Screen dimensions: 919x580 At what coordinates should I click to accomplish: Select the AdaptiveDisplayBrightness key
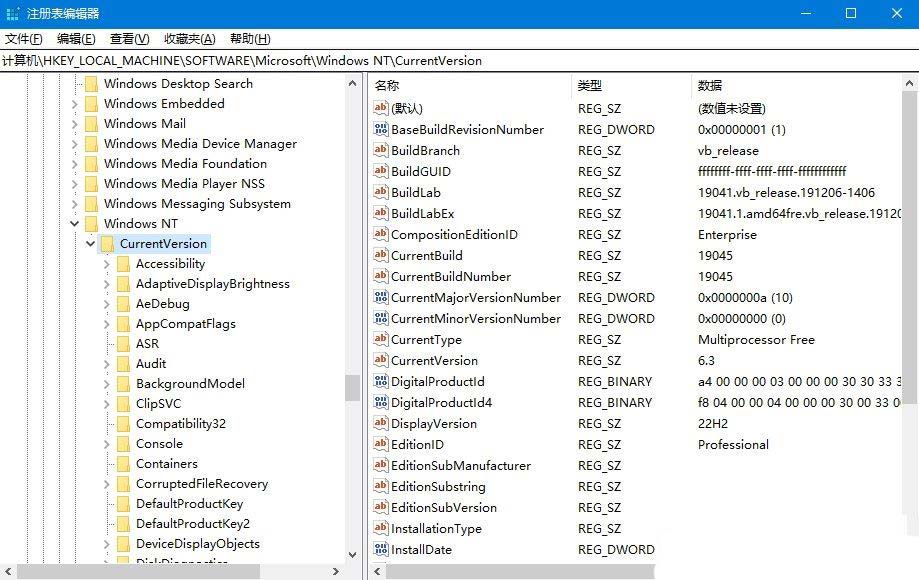point(213,284)
